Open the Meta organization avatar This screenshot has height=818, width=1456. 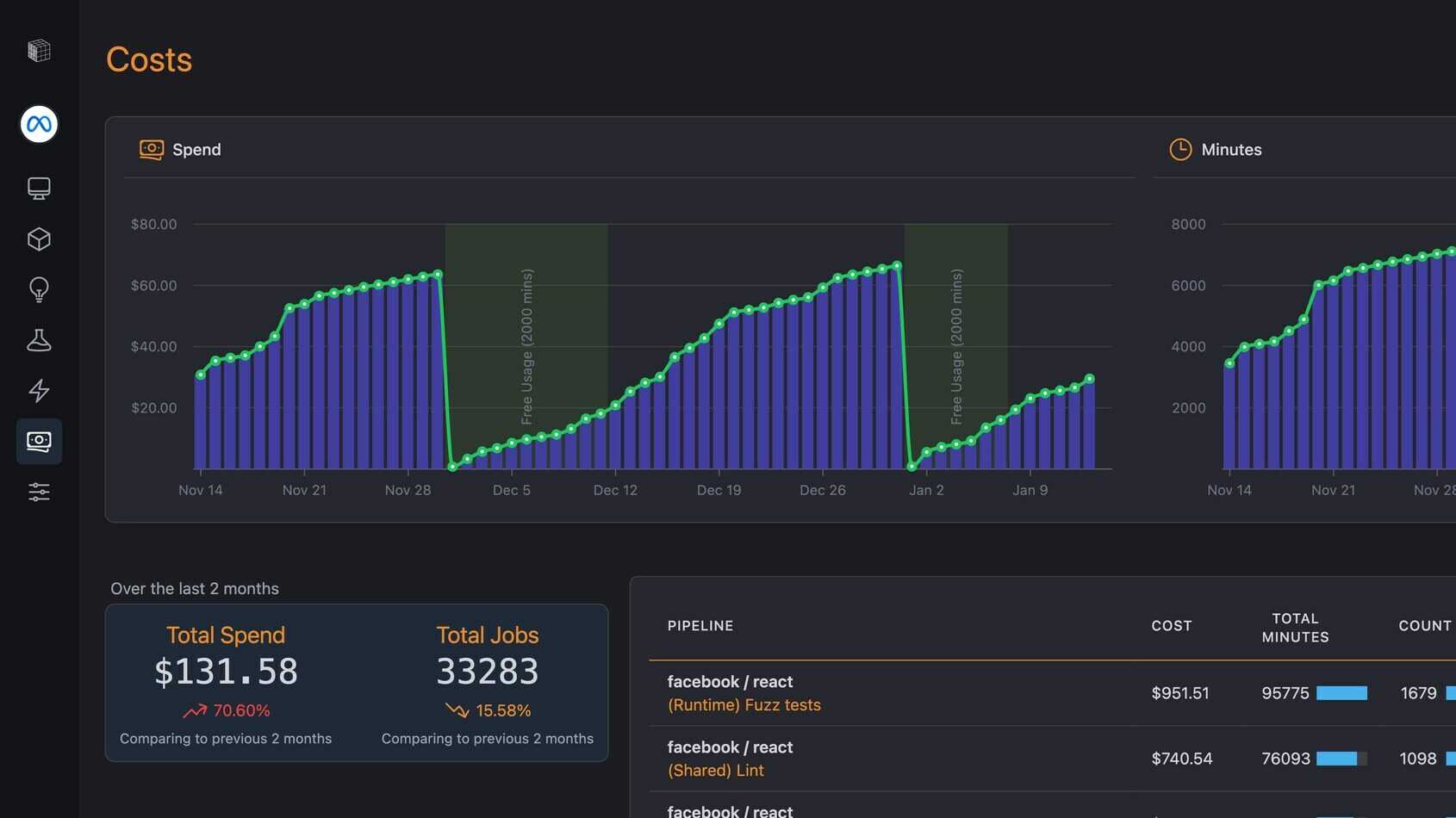pos(39,125)
